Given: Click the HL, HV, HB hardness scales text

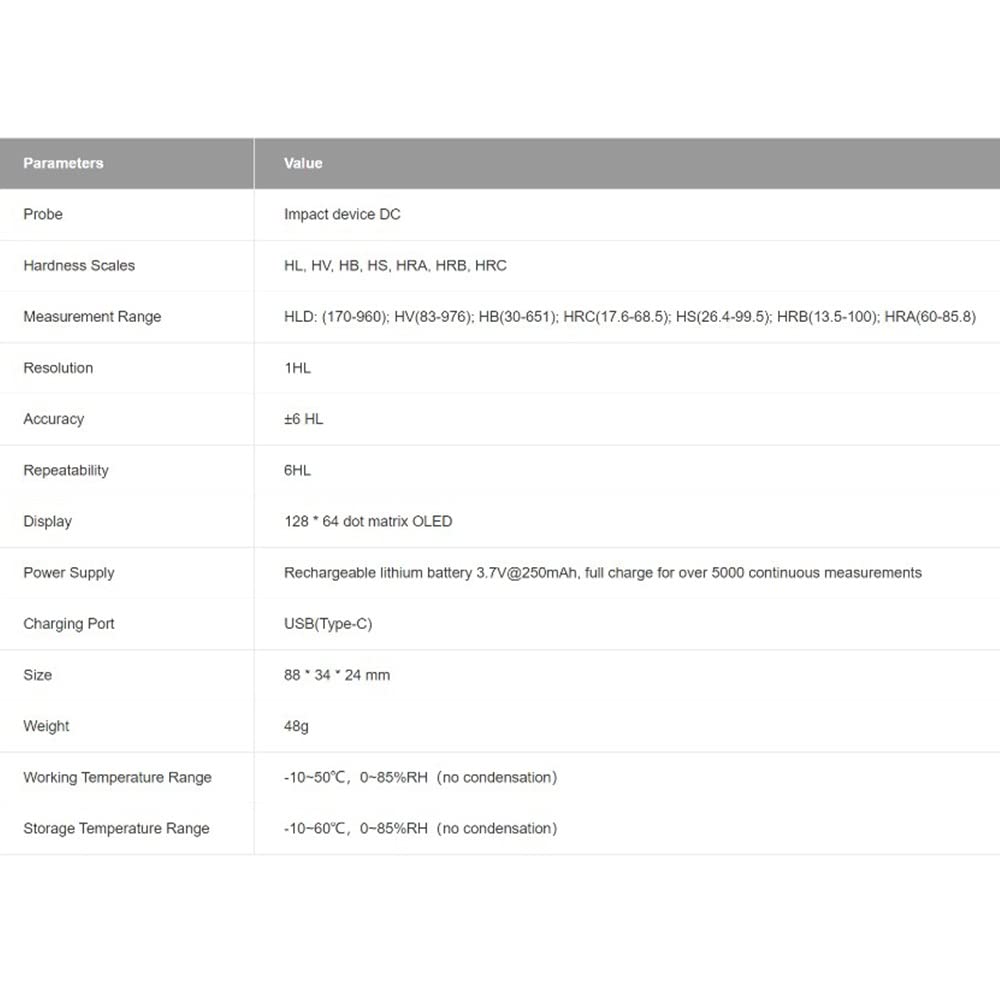Looking at the screenshot, I should (395, 265).
